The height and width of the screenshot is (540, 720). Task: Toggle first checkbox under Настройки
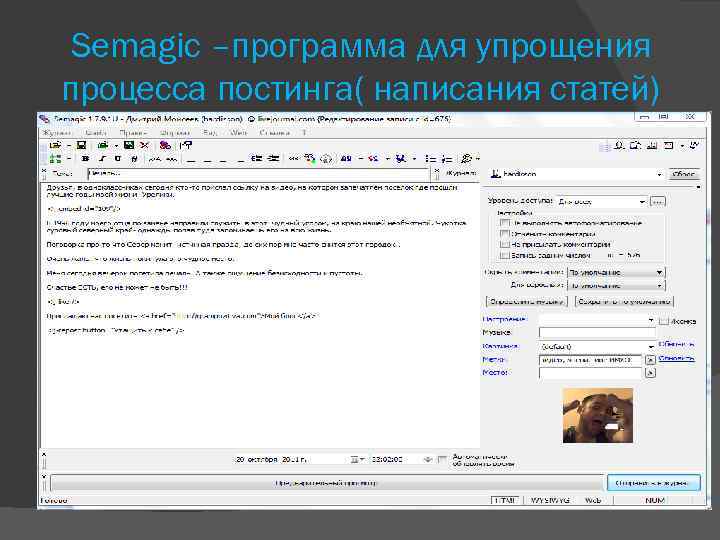coord(505,223)
